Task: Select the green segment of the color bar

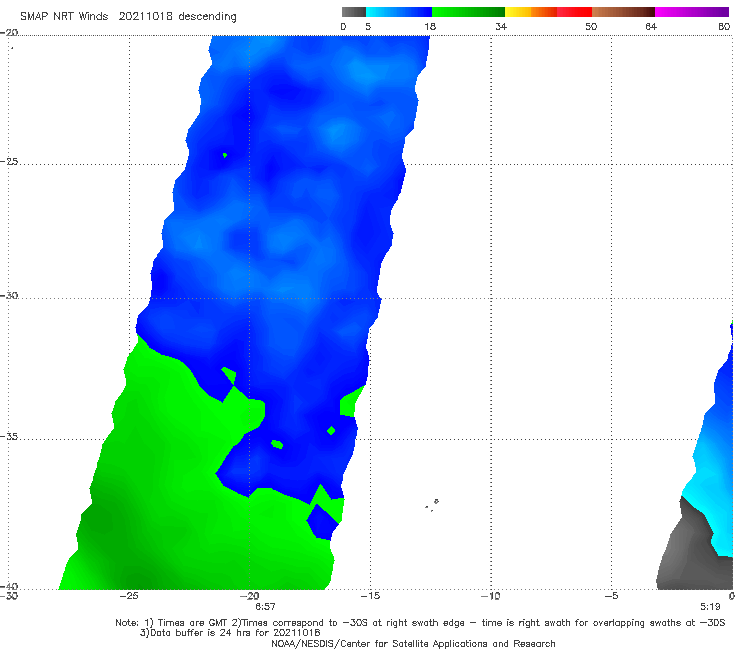Action: point(468,12)
